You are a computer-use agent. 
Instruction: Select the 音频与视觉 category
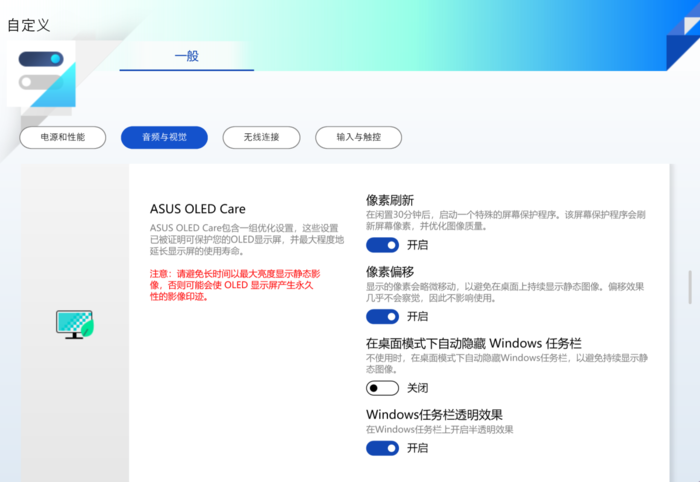point(164,137)
